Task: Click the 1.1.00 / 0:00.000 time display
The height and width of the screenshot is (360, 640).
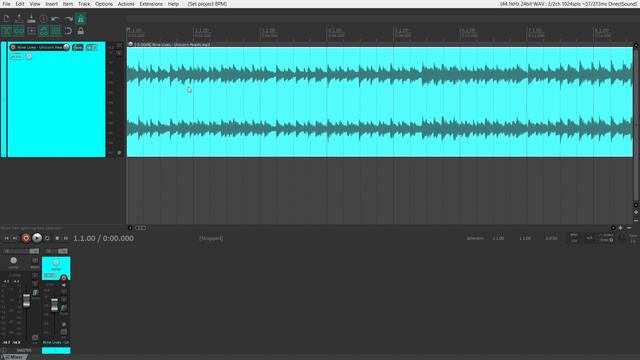Action: (103, 238)
